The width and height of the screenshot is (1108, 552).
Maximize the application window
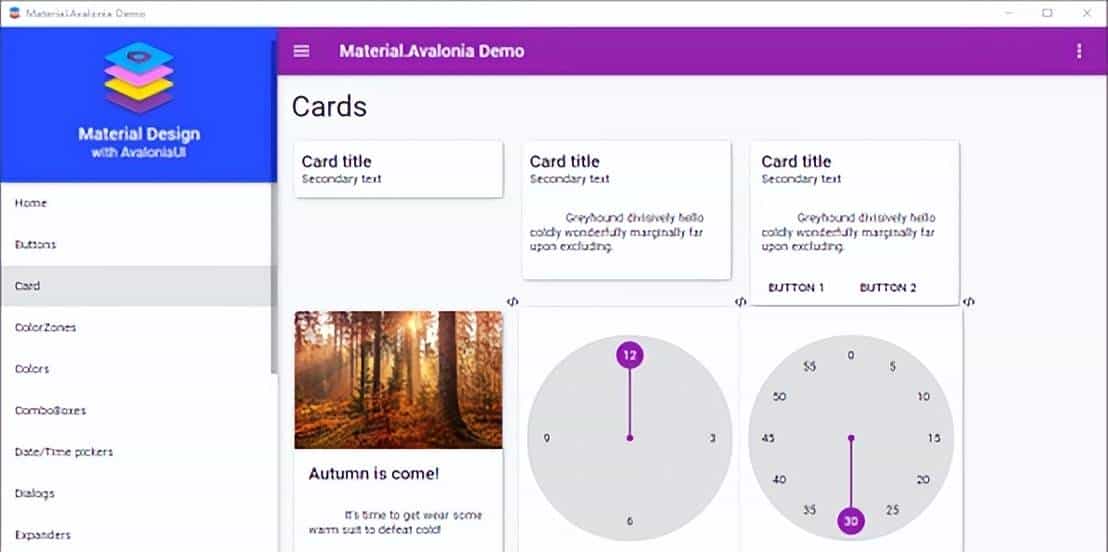pyautogui.click(x=1047, y=13)
